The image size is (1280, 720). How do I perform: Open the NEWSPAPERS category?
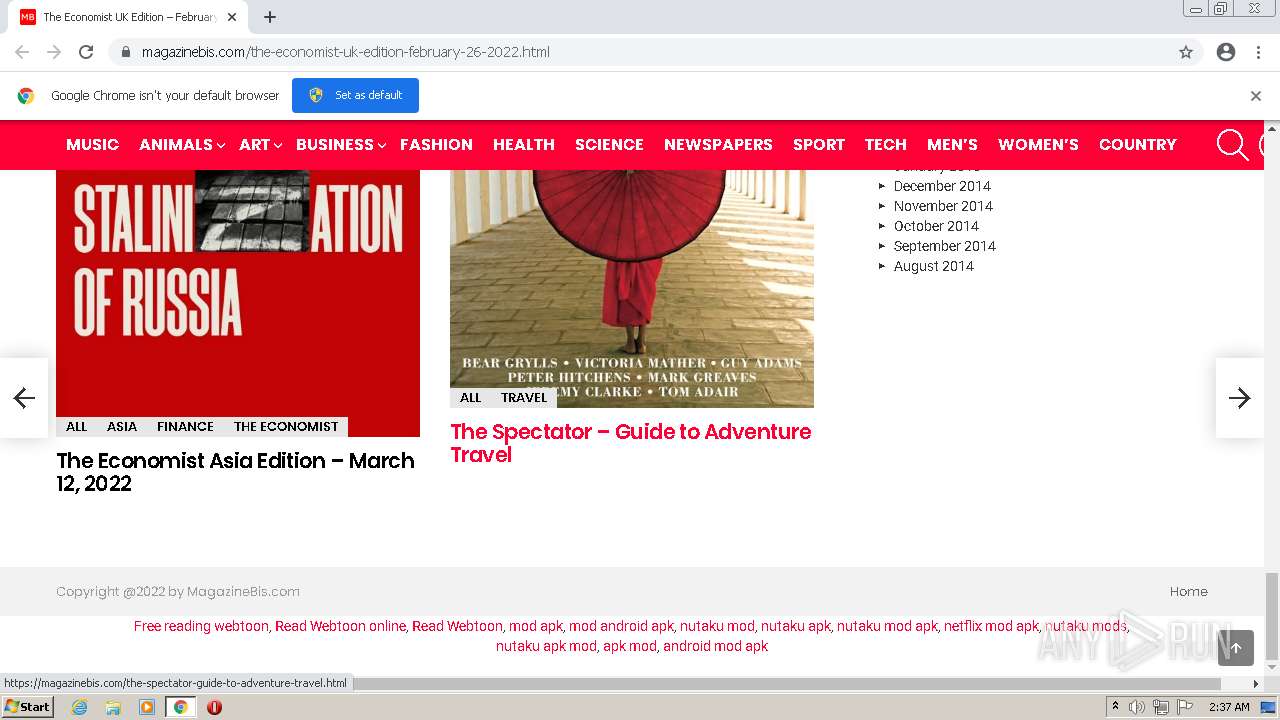[x=718, y=145]
